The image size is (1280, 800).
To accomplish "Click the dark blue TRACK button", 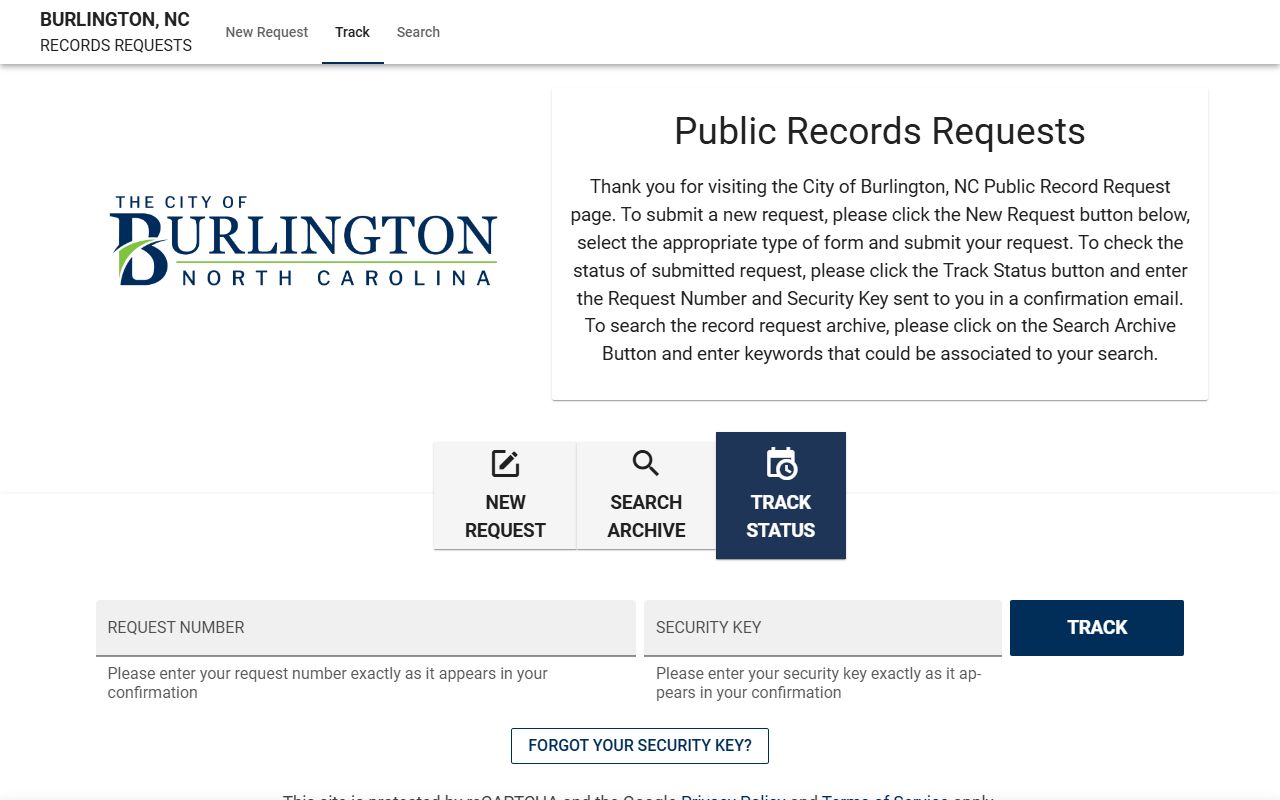I will tap(1097, 628).
